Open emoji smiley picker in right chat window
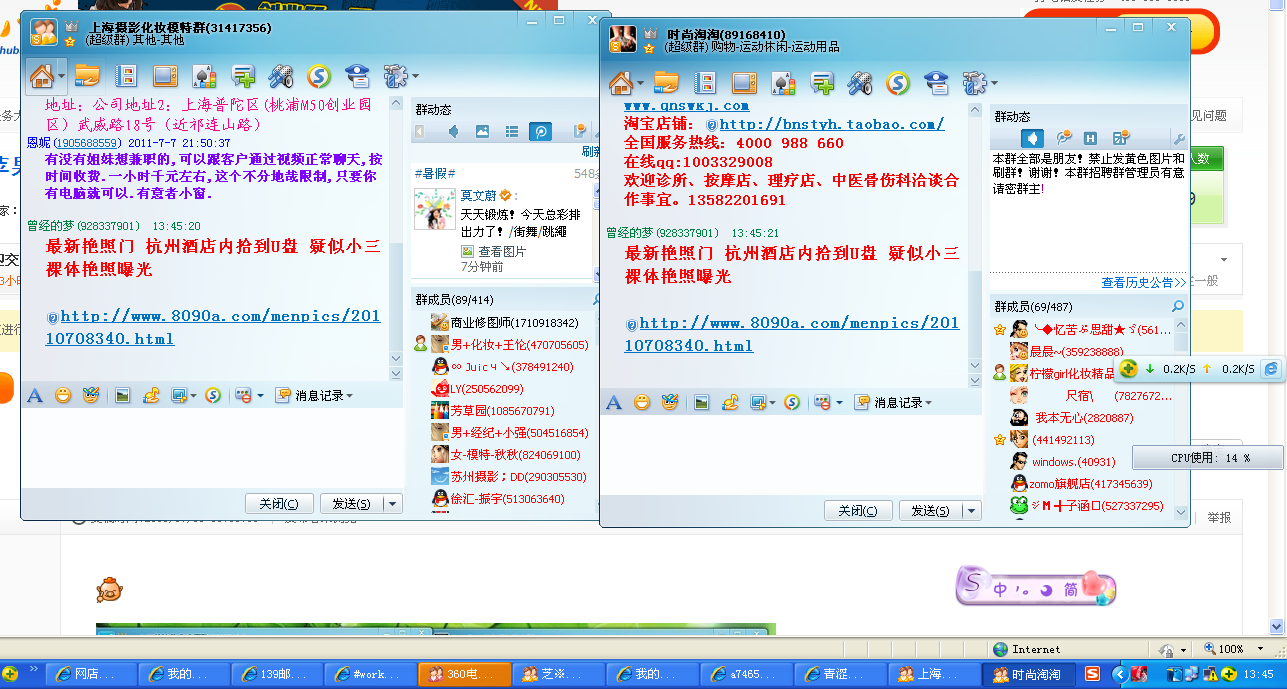The width and height of the screenshot is (1287, 689). pos(642,402)
